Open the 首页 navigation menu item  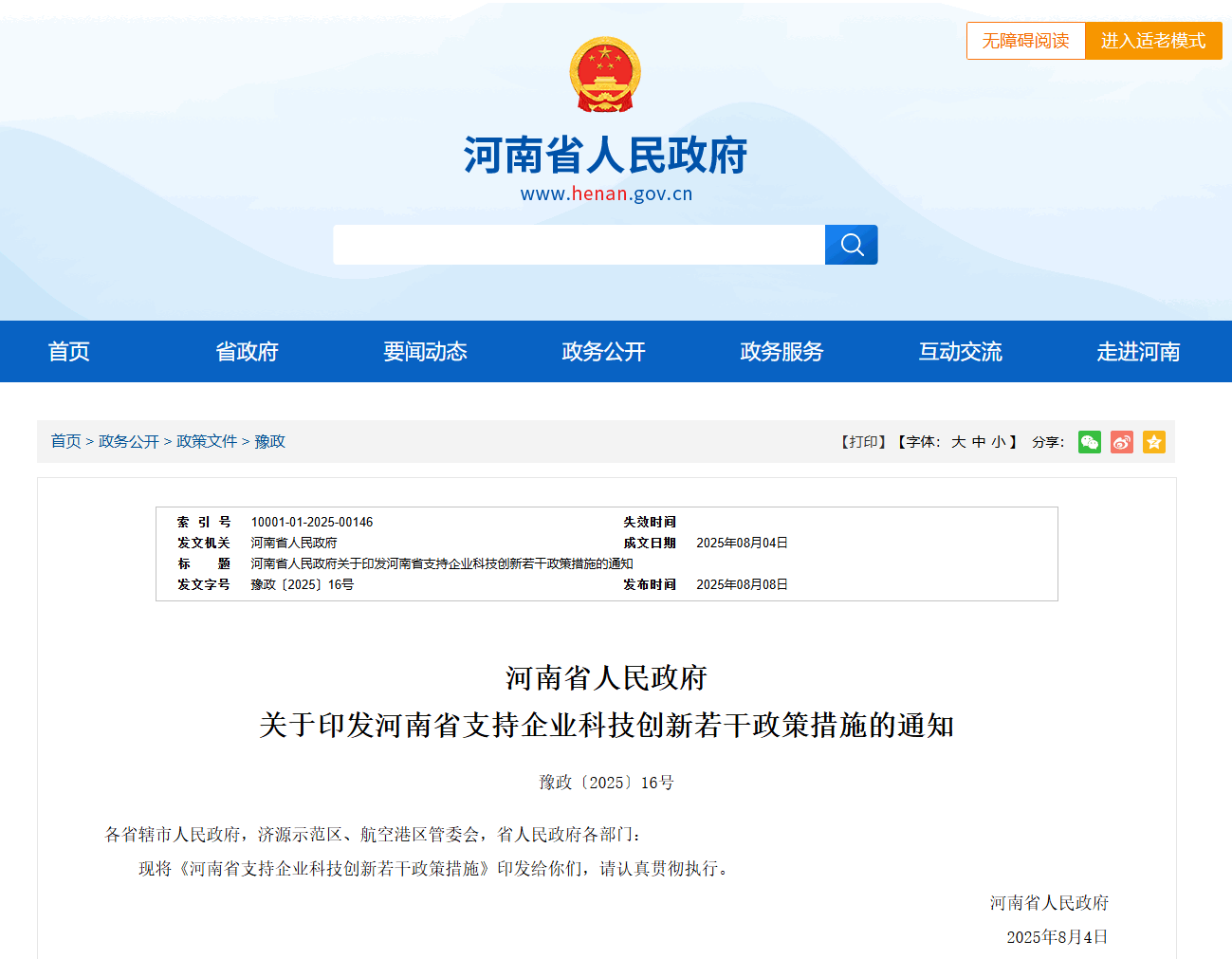(x=69, y=352)
